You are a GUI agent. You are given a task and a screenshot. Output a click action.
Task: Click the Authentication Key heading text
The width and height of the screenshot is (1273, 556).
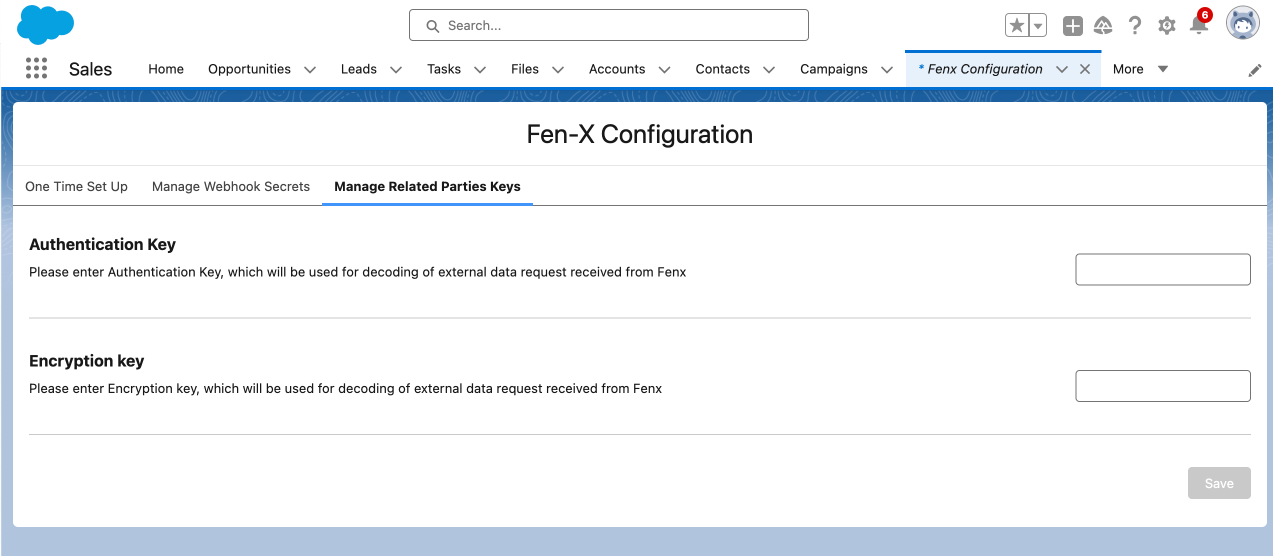pos(103,244)
